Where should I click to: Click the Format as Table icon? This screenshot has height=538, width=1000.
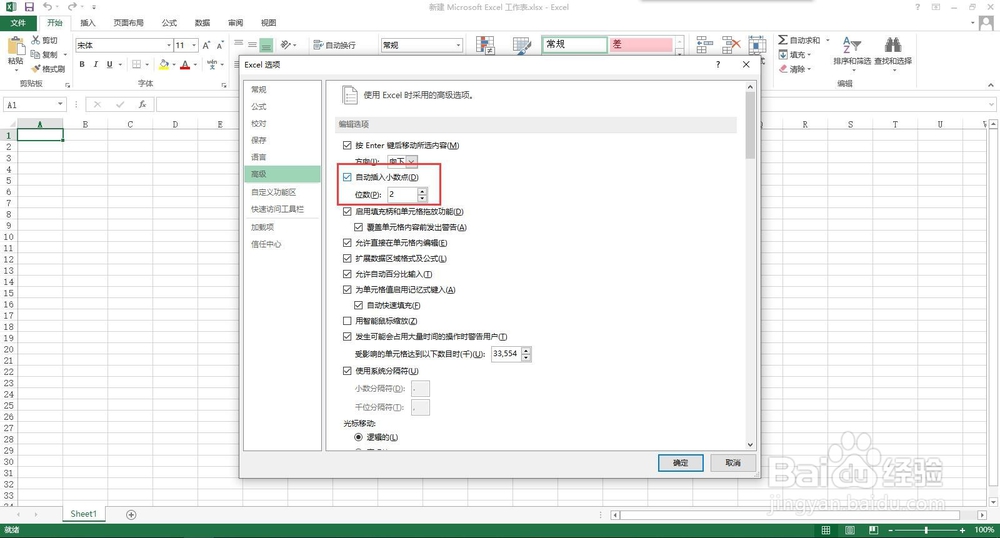[x=522, y=45]
